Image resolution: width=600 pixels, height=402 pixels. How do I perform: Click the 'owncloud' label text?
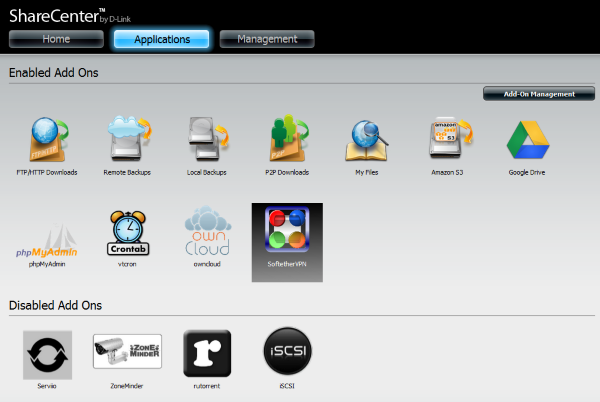[x=207, y=264]
